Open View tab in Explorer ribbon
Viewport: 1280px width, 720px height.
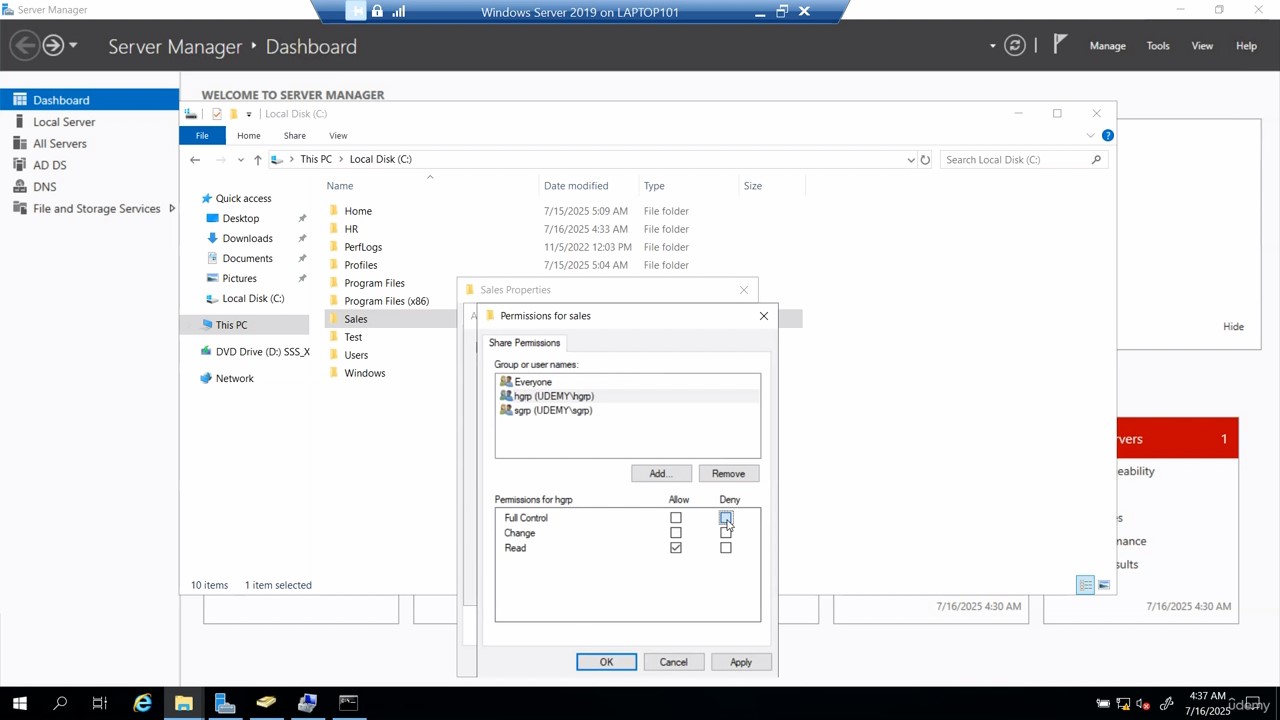tap(338, 136)
